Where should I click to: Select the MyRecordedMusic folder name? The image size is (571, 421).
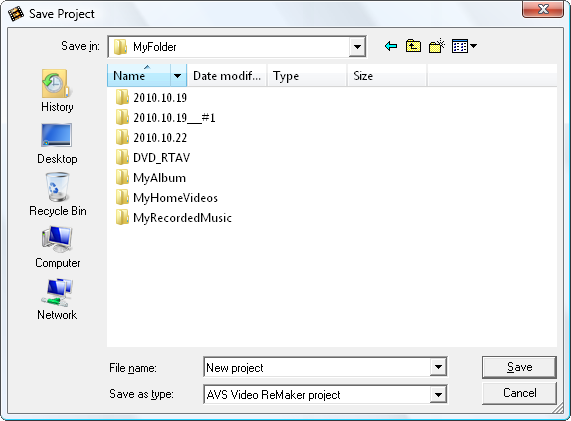182,218
